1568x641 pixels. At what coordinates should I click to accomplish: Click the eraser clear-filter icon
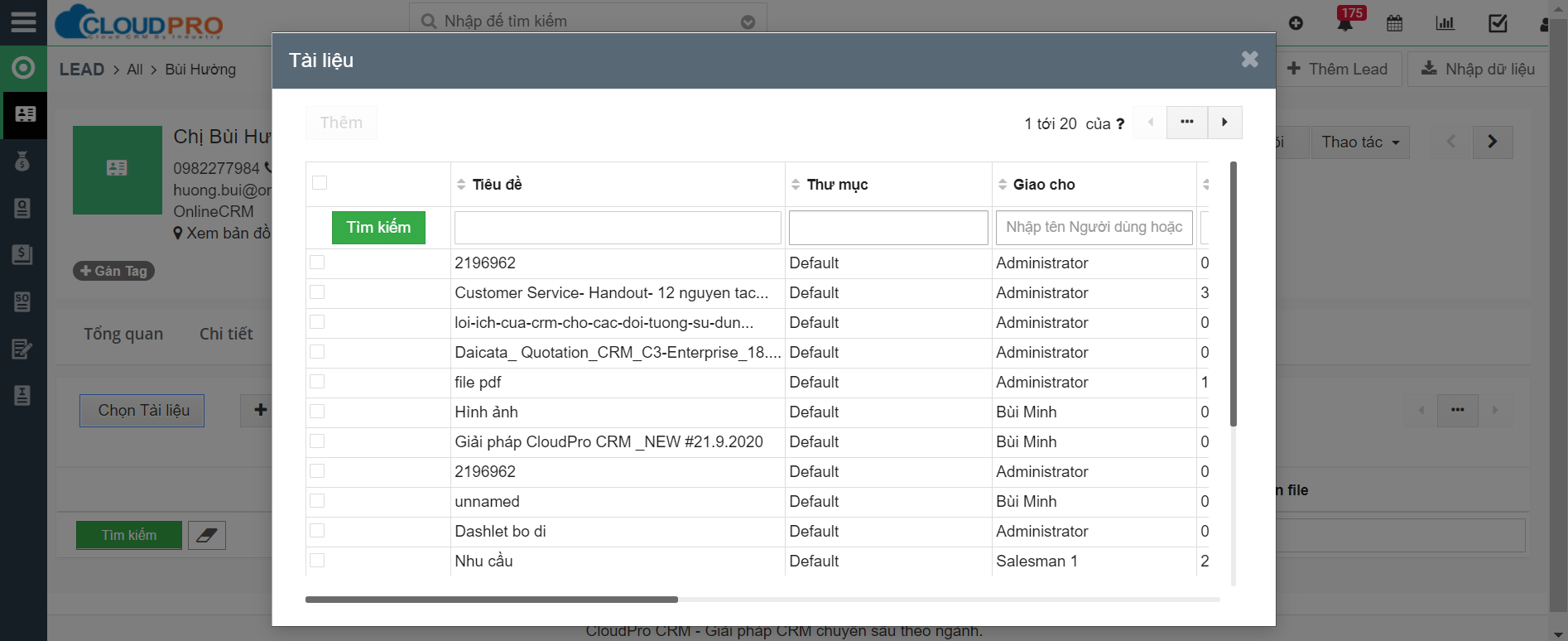click(207, 536)
